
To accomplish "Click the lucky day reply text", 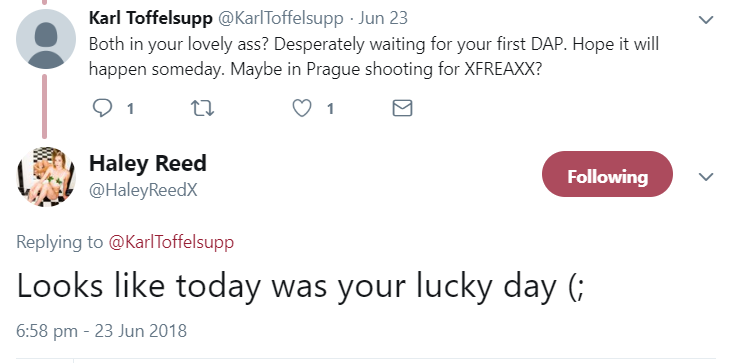I will [x=300, y=286].
